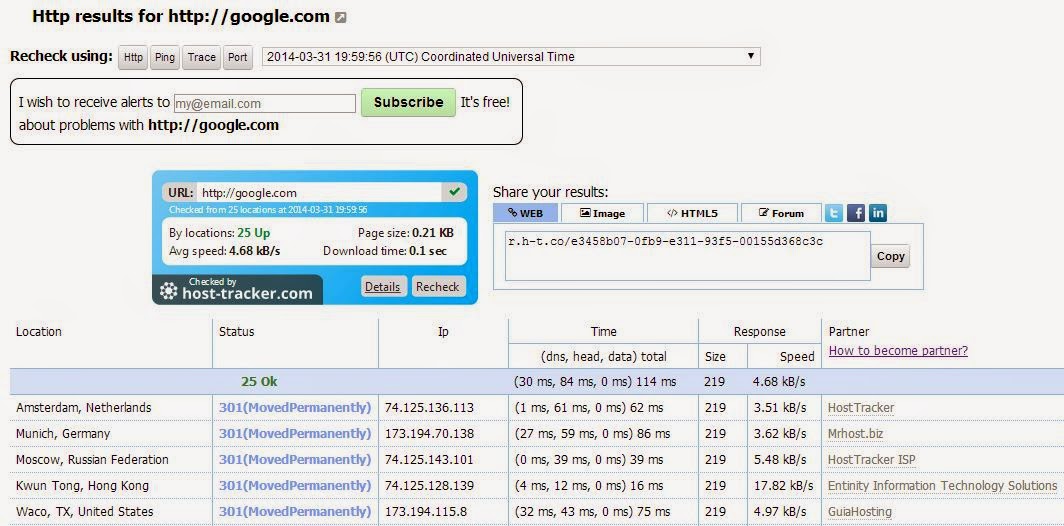The image size is (1064, 526).
Task: Select IP address 173.194.115.8
Action: pos(424,512)
